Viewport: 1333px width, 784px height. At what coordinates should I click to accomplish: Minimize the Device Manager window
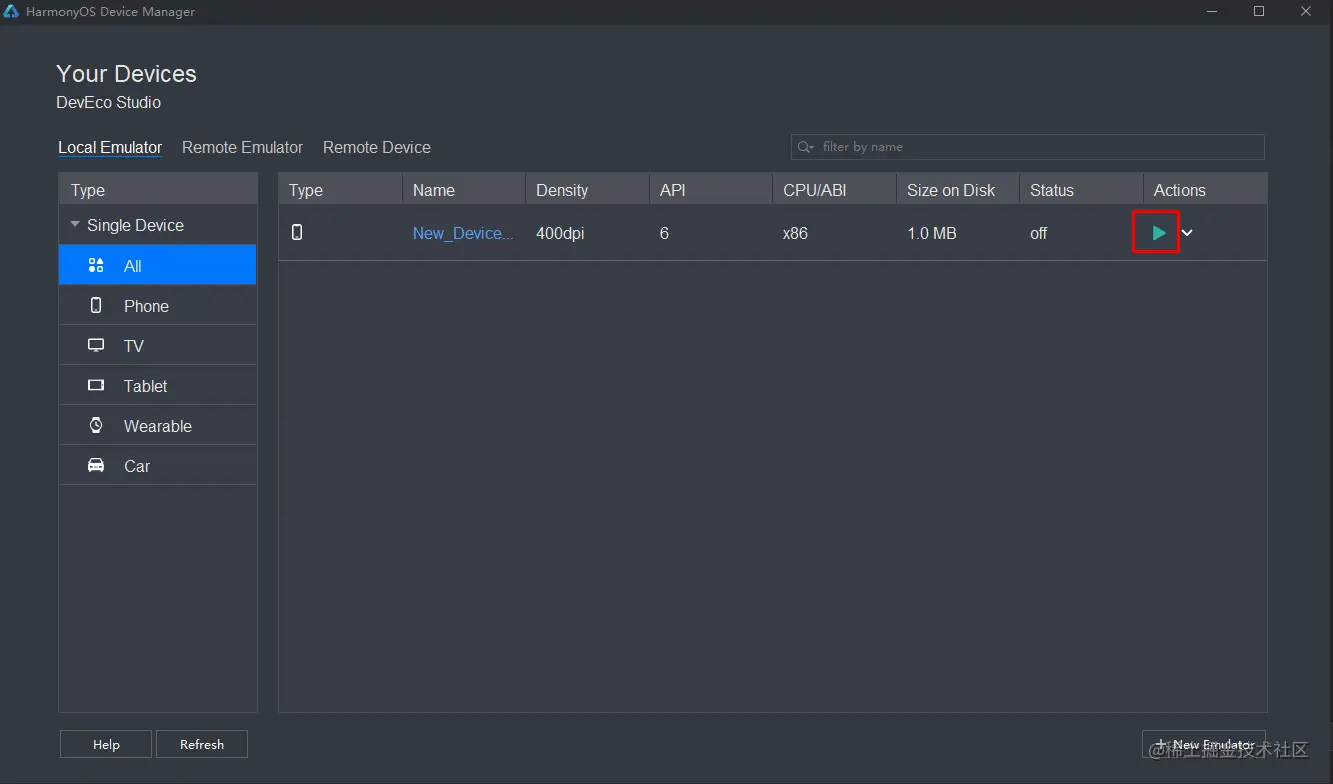[1212, 11]
